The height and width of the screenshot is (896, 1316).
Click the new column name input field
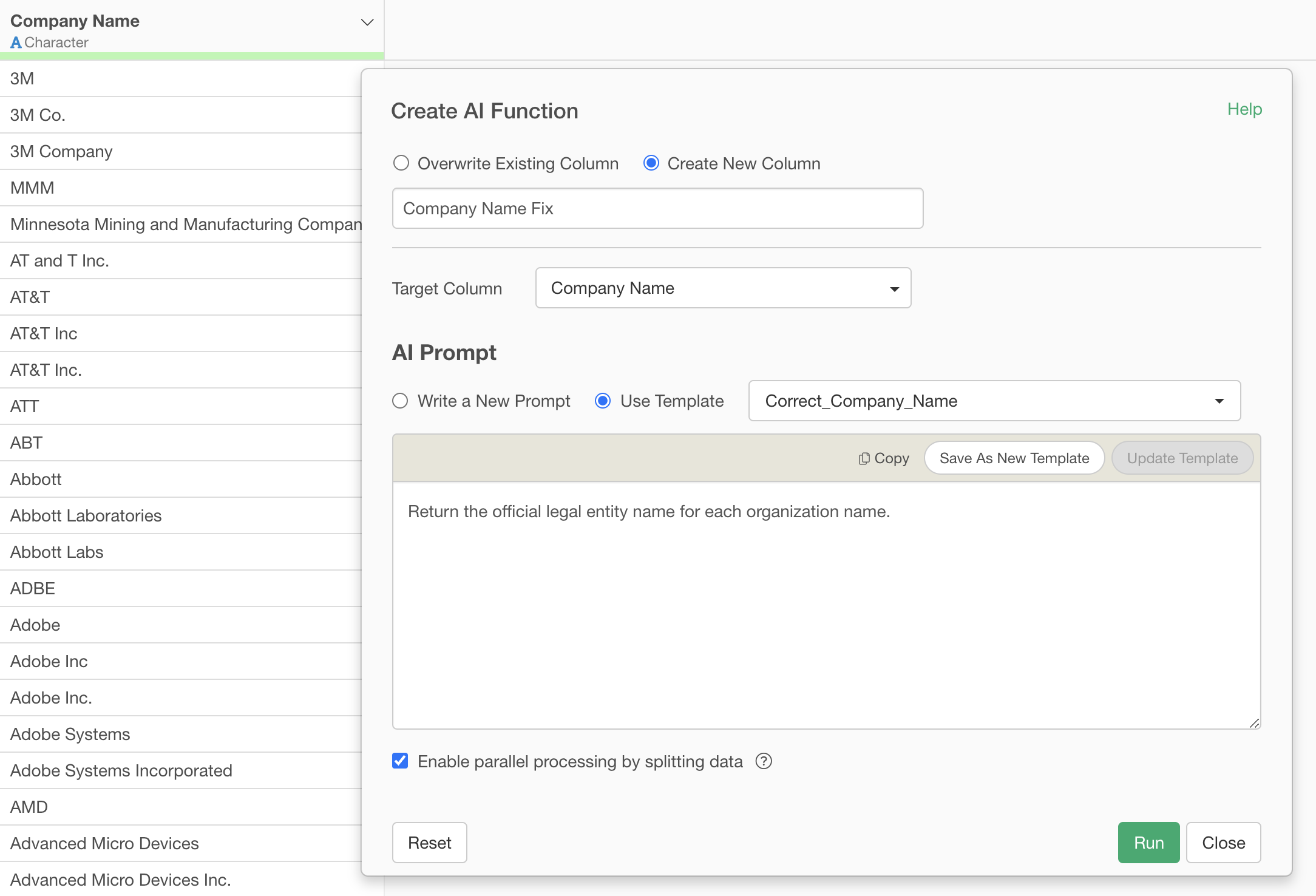(657, 209)
